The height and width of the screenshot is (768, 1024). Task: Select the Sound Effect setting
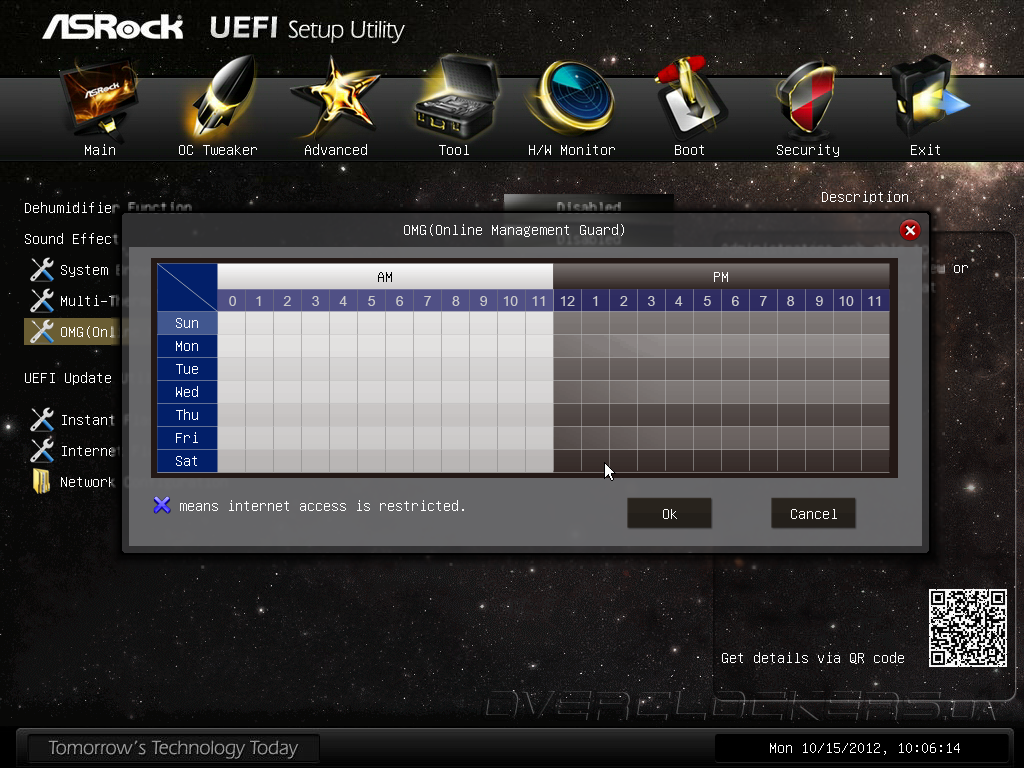click(71, 239)
